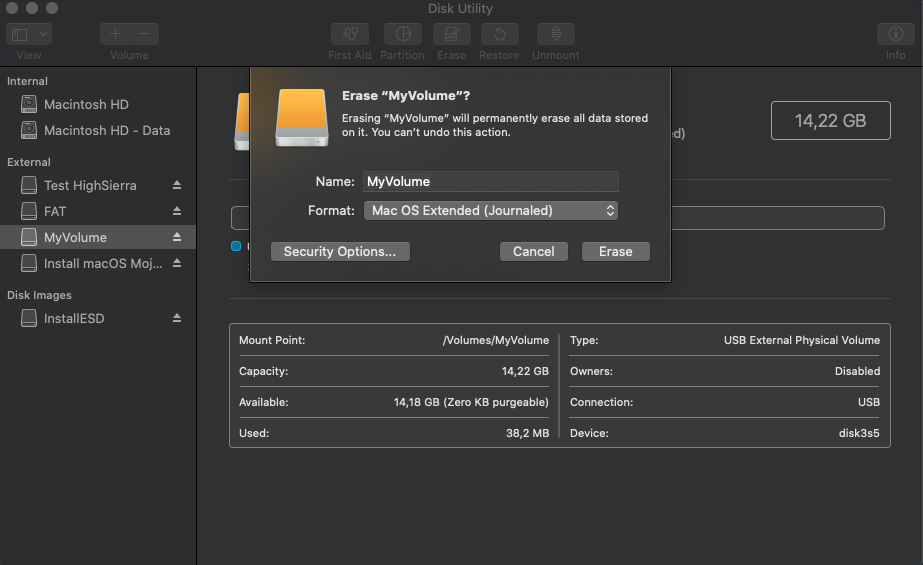Remove a volume with minus button
This screenshot has height=565, width=923.
(x=144, y=34)
